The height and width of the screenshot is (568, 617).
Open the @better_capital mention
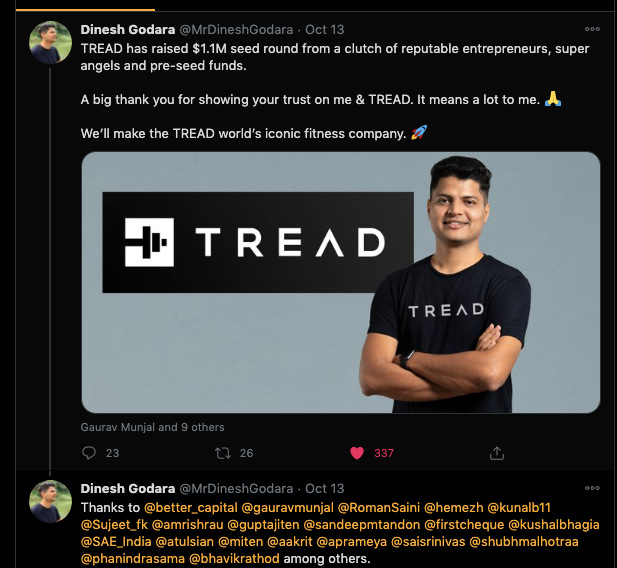(x=191, y=508)
